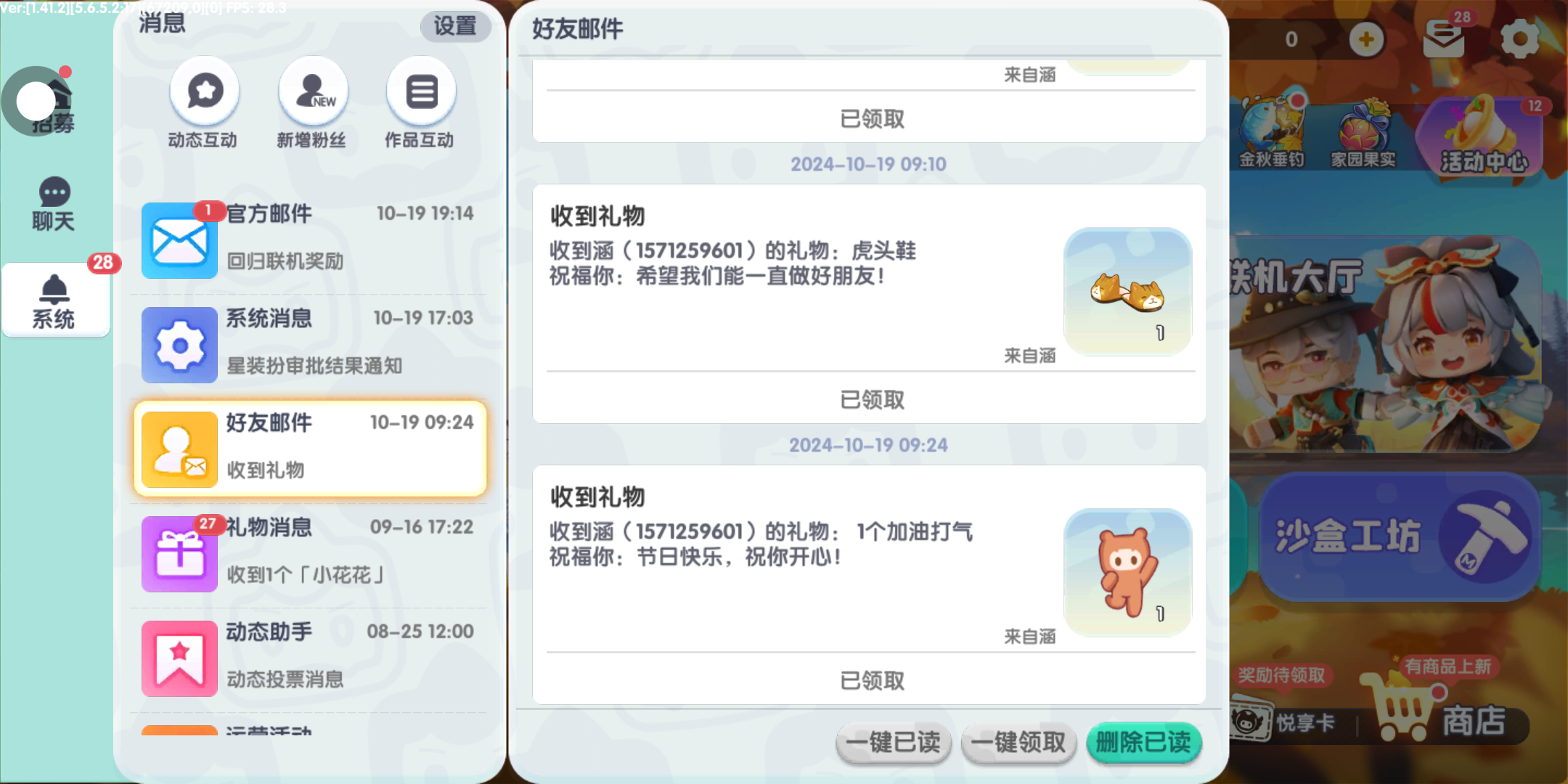Switch to the 聊天 chat tab

54,205
